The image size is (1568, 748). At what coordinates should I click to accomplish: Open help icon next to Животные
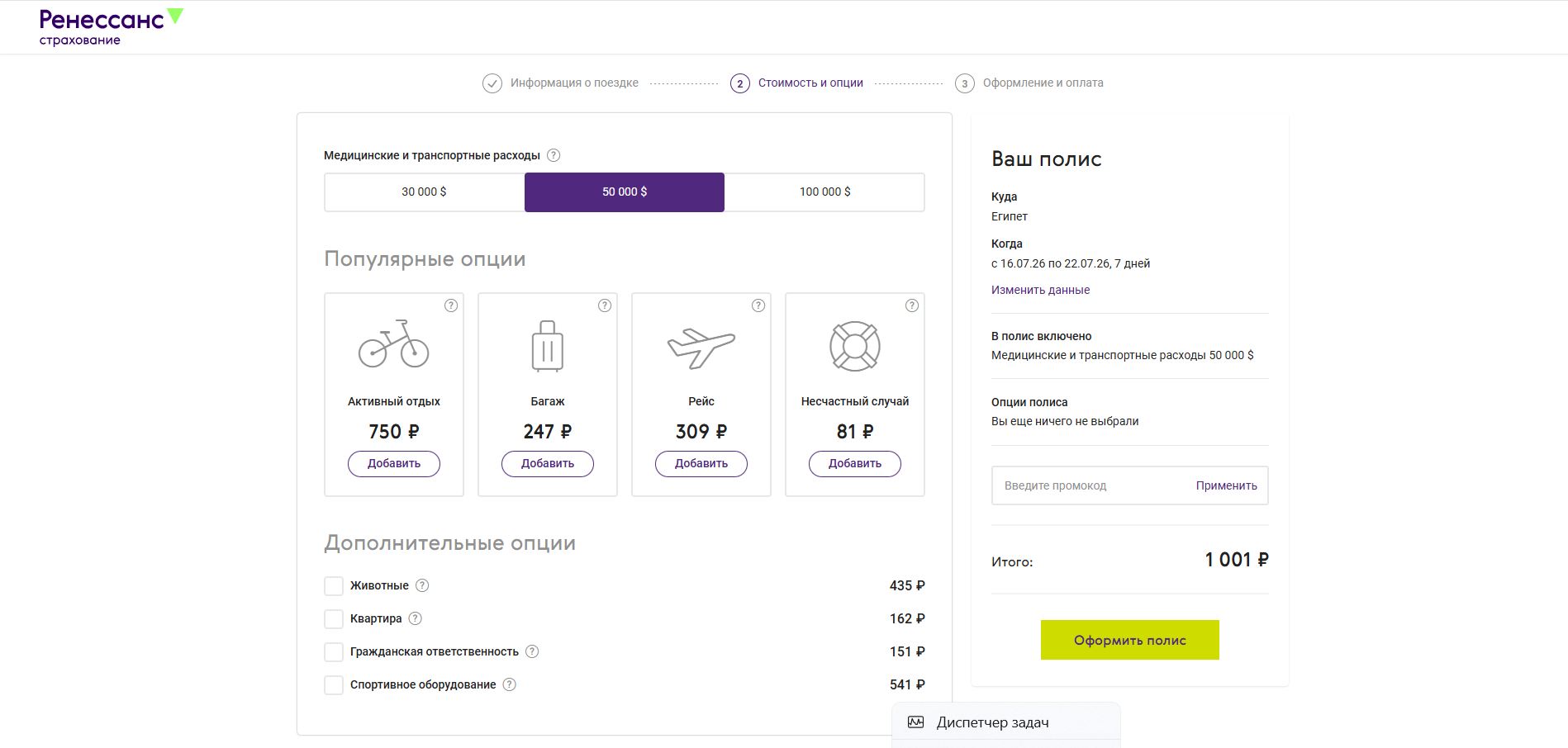click(x=422, y=585)
